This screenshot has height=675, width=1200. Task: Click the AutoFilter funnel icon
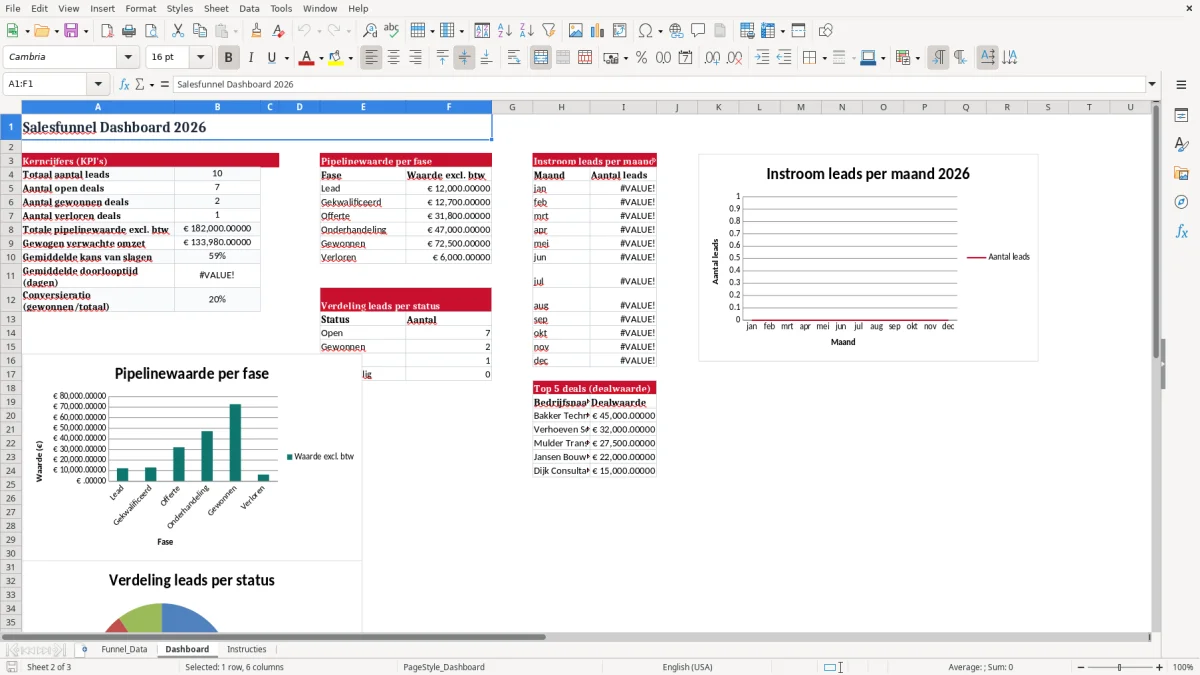pos(549,31)
